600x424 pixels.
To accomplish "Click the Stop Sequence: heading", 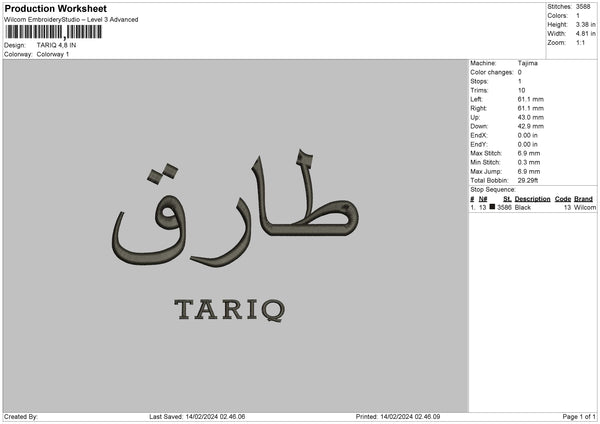I will 493,190.
